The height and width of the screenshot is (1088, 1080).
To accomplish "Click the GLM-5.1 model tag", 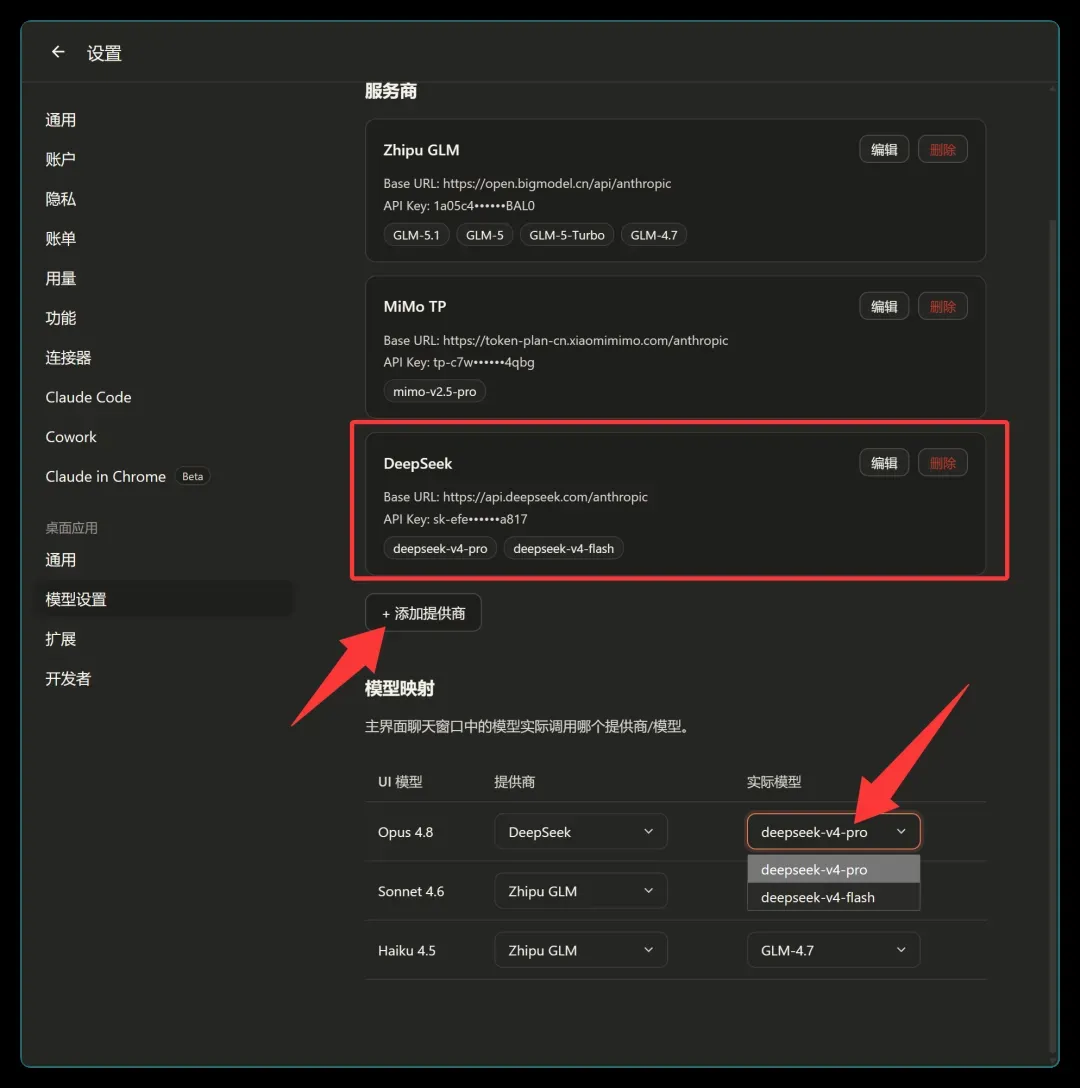I will coord(416,235).
